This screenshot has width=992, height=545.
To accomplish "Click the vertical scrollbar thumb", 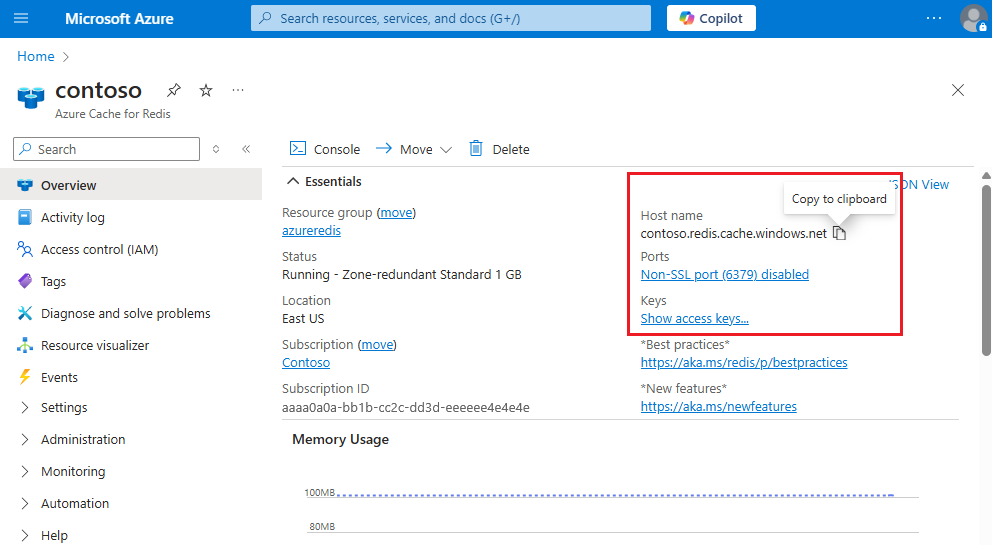I will 986,270.
